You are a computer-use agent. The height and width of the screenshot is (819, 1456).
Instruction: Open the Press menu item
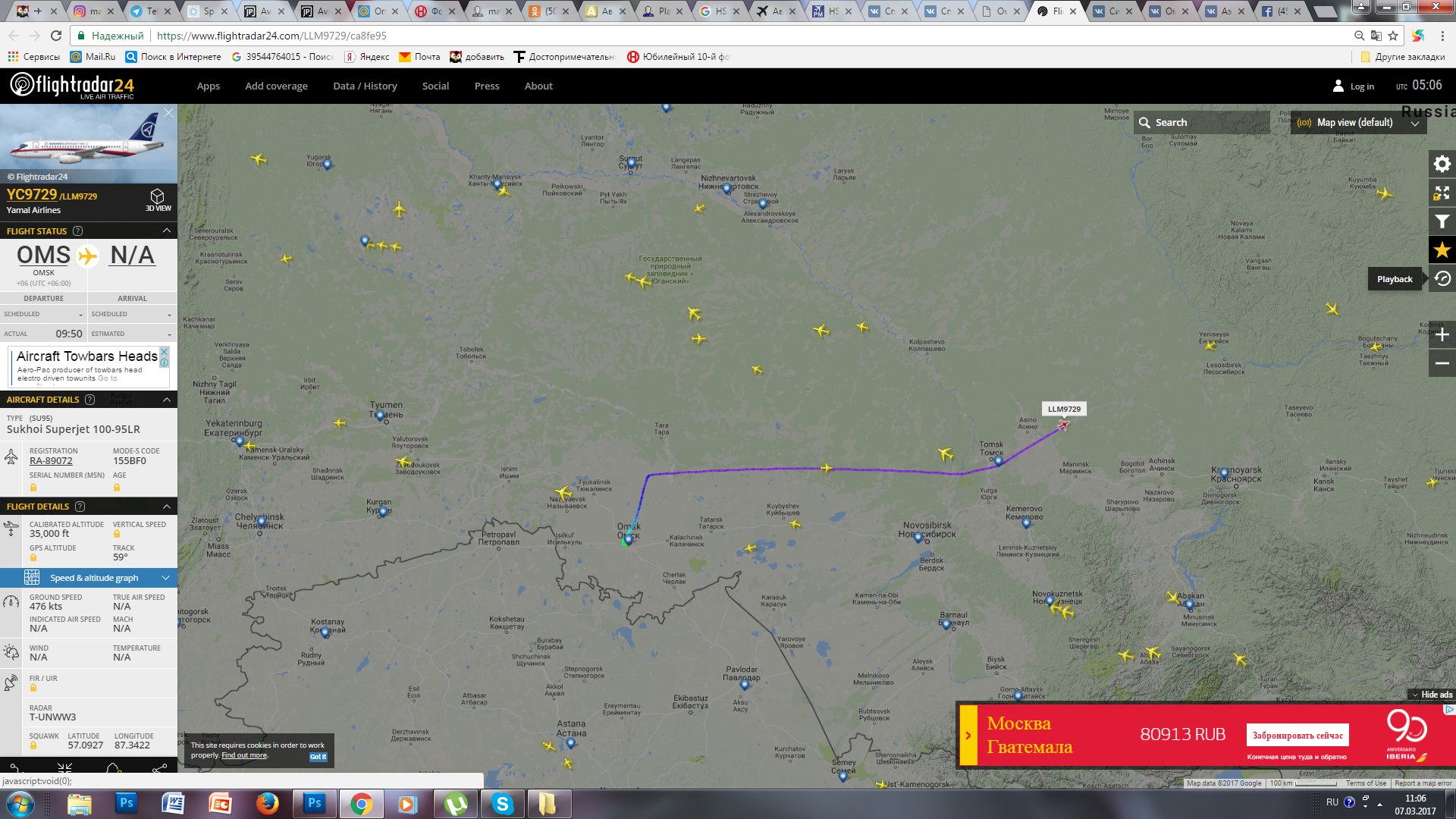pyautogui.click(x=487, y=86)
